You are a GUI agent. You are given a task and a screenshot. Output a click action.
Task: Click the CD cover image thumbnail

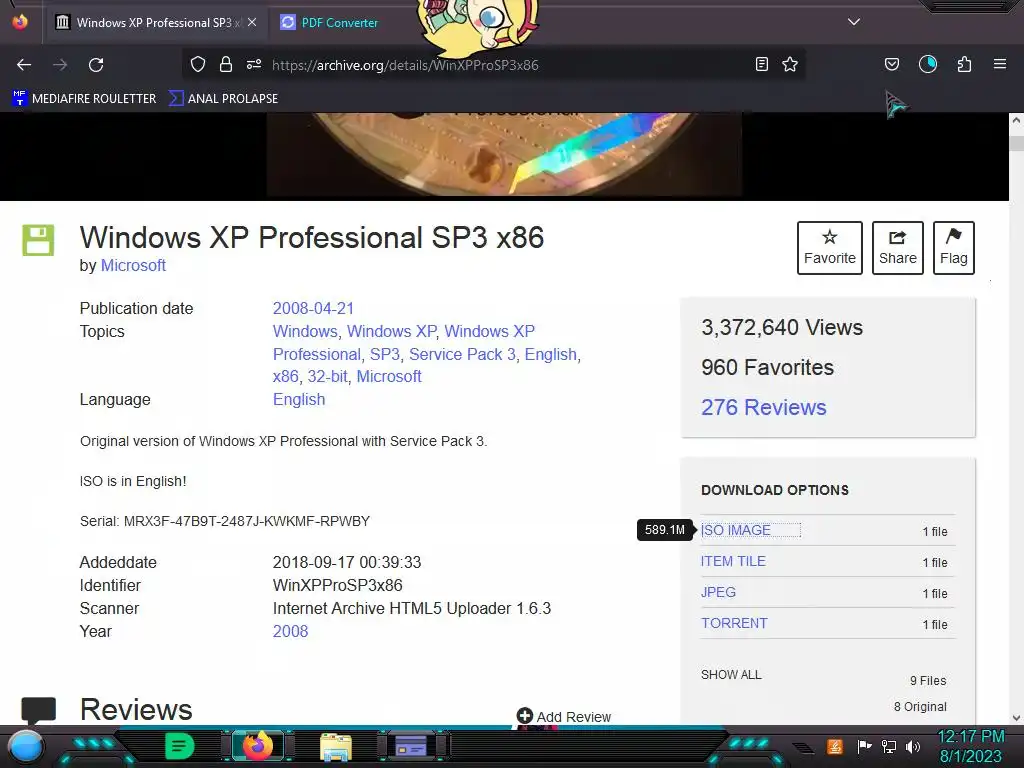pyautogui.click(x=504, y=154)
